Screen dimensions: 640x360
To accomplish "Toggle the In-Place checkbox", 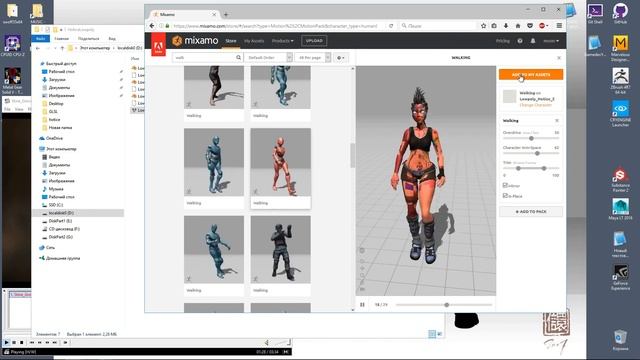I will pos(505,196).
